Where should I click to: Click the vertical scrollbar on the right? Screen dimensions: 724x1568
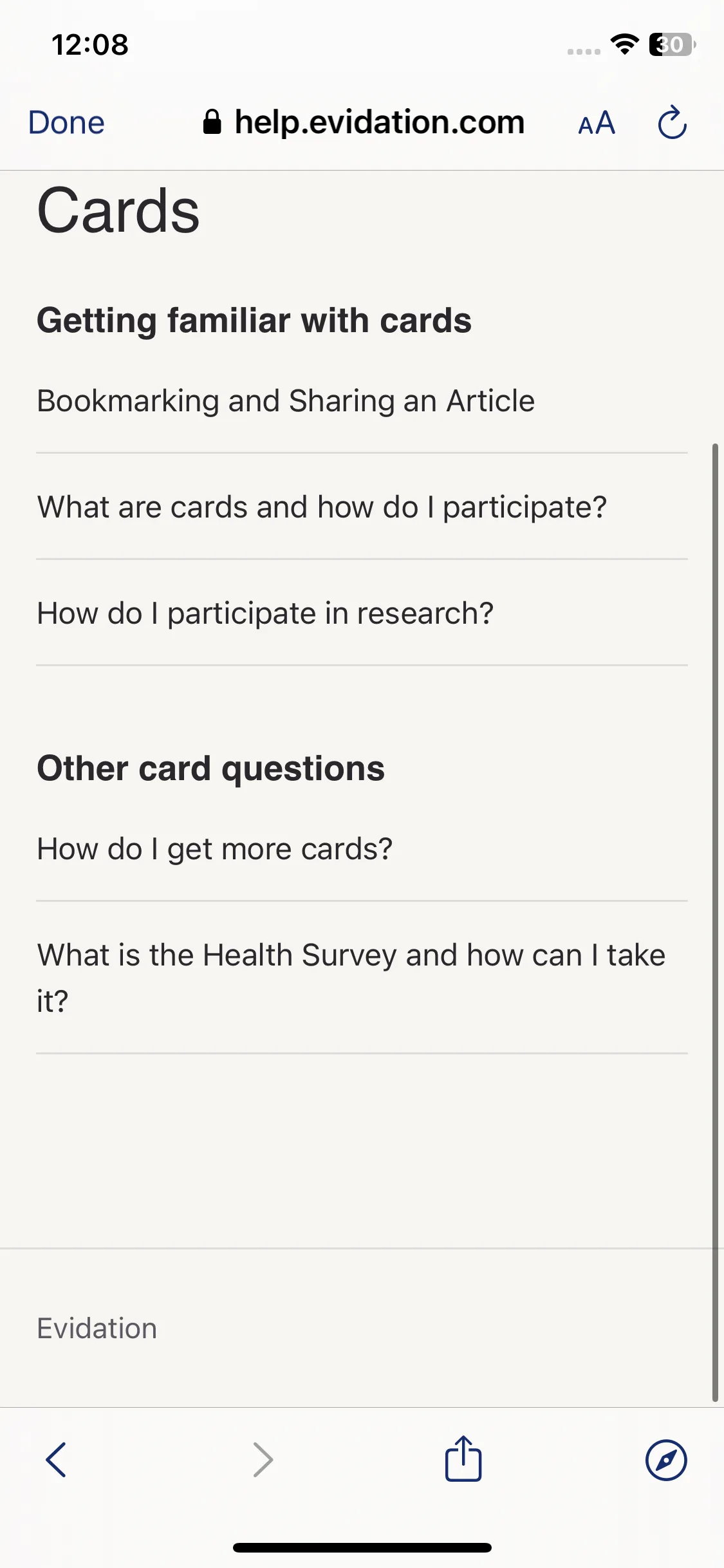[x=715, y=922]
